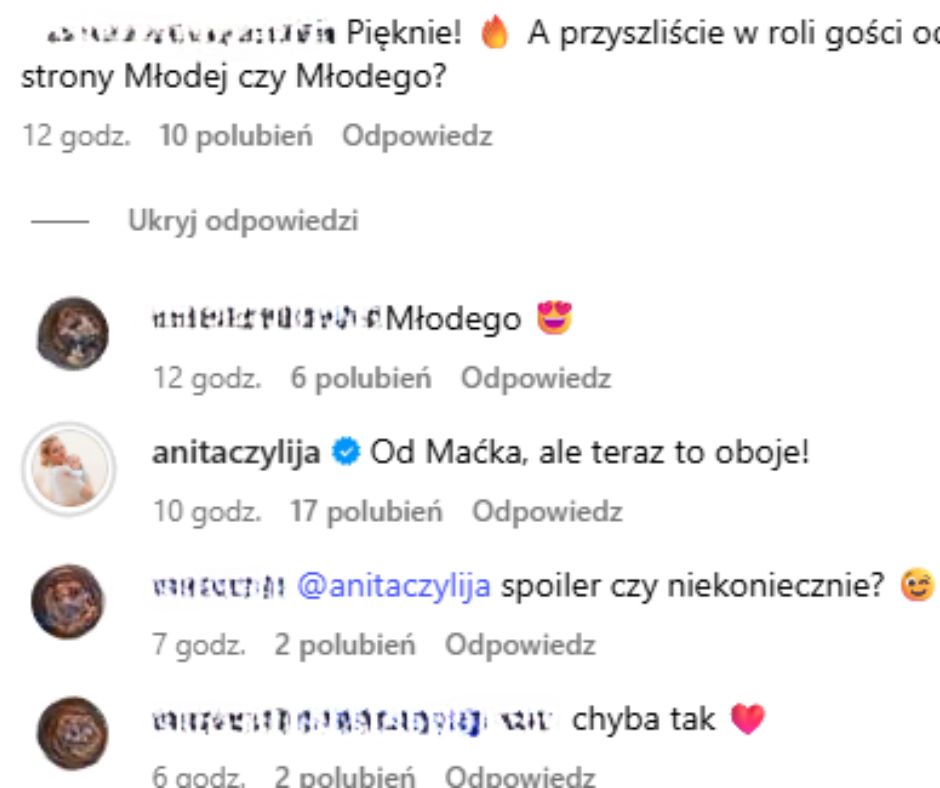Click the 7 godz. timestamp
Screen dimensions: 940x788
pos(199,645)
